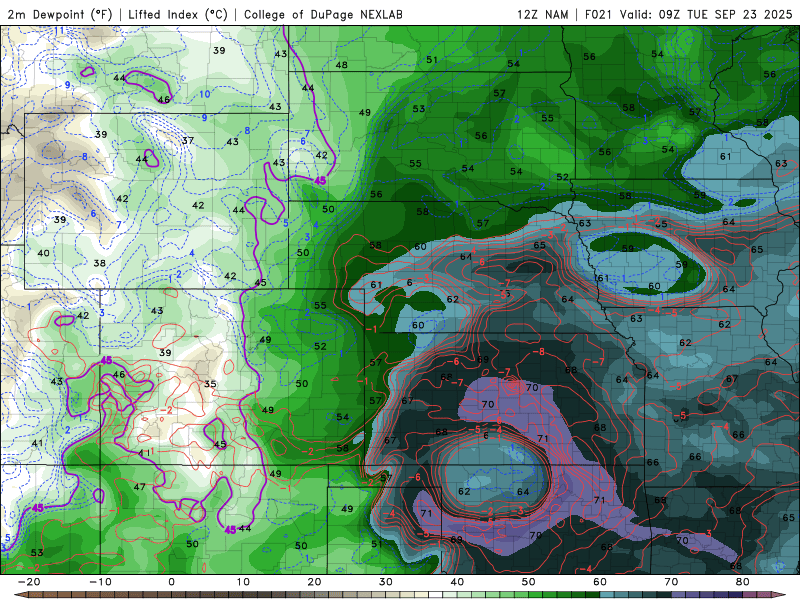Click the '47' dewpoint value on map
Image resolution: width=800 pixels, height=600 pixels.
point(139,487)
